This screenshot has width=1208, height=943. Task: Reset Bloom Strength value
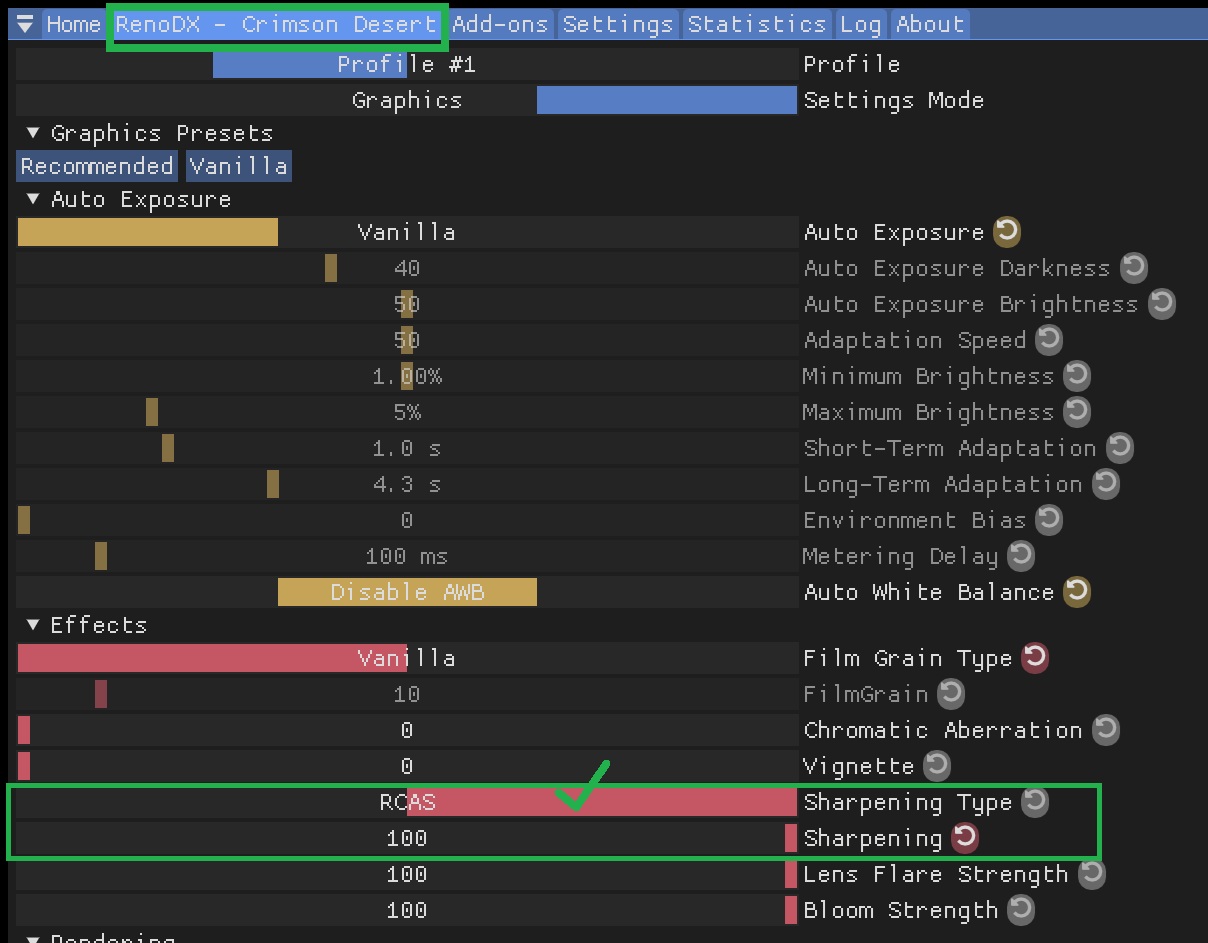coord(1021,910)
